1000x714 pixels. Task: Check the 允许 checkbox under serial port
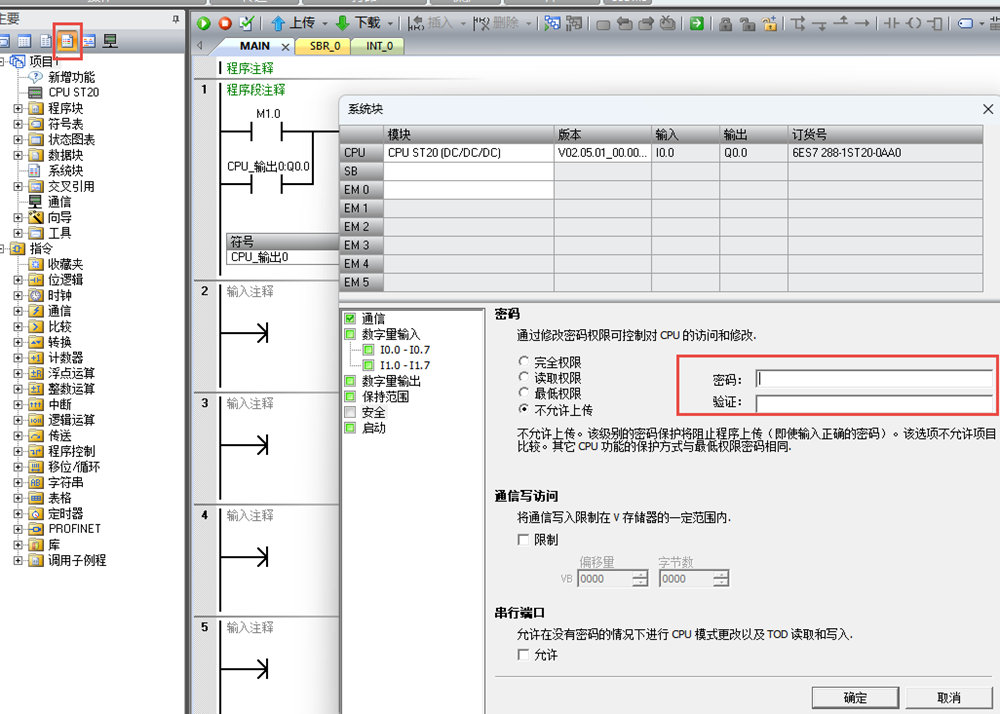[523, 655]
